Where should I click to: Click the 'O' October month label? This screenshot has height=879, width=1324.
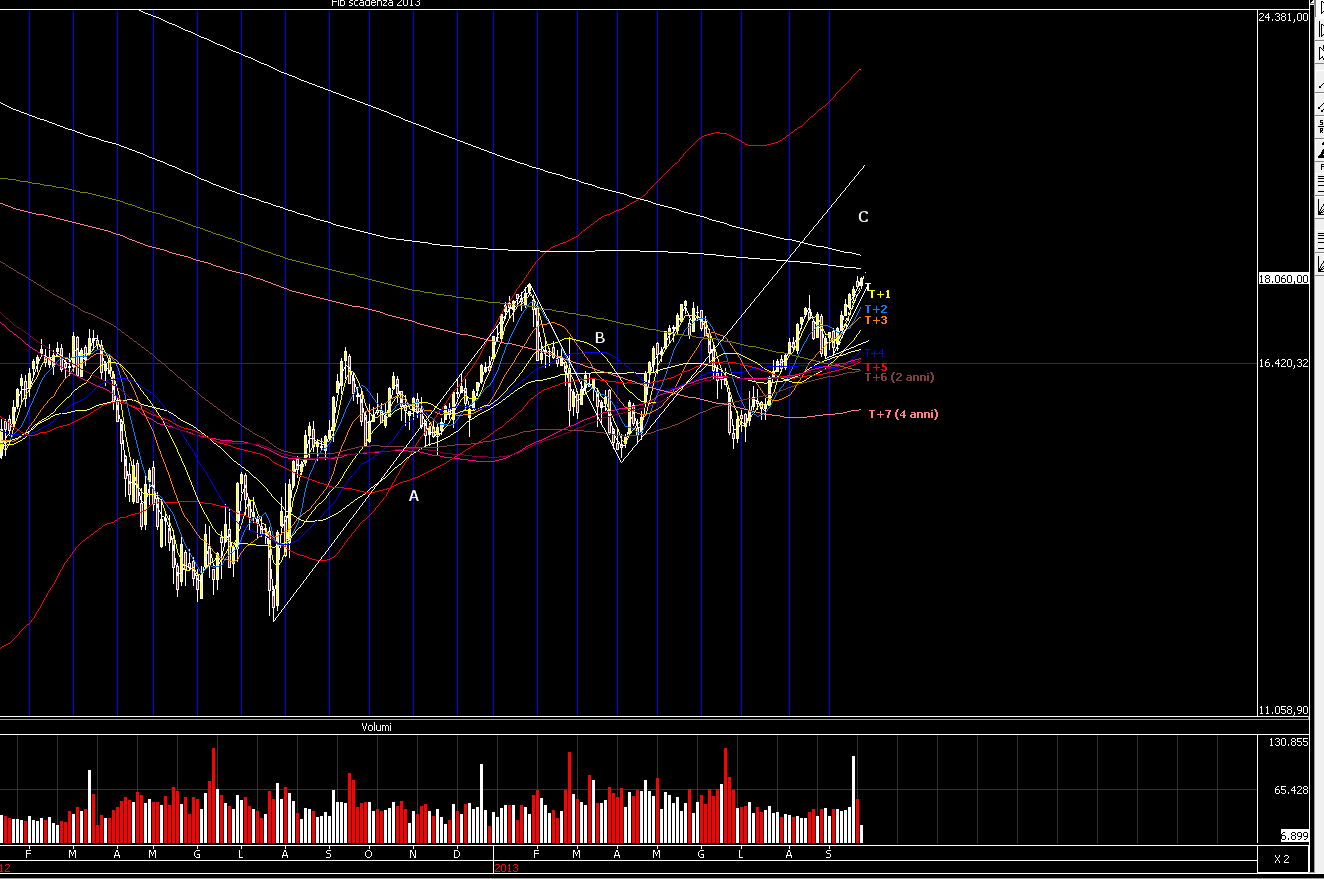coord(369,854)
